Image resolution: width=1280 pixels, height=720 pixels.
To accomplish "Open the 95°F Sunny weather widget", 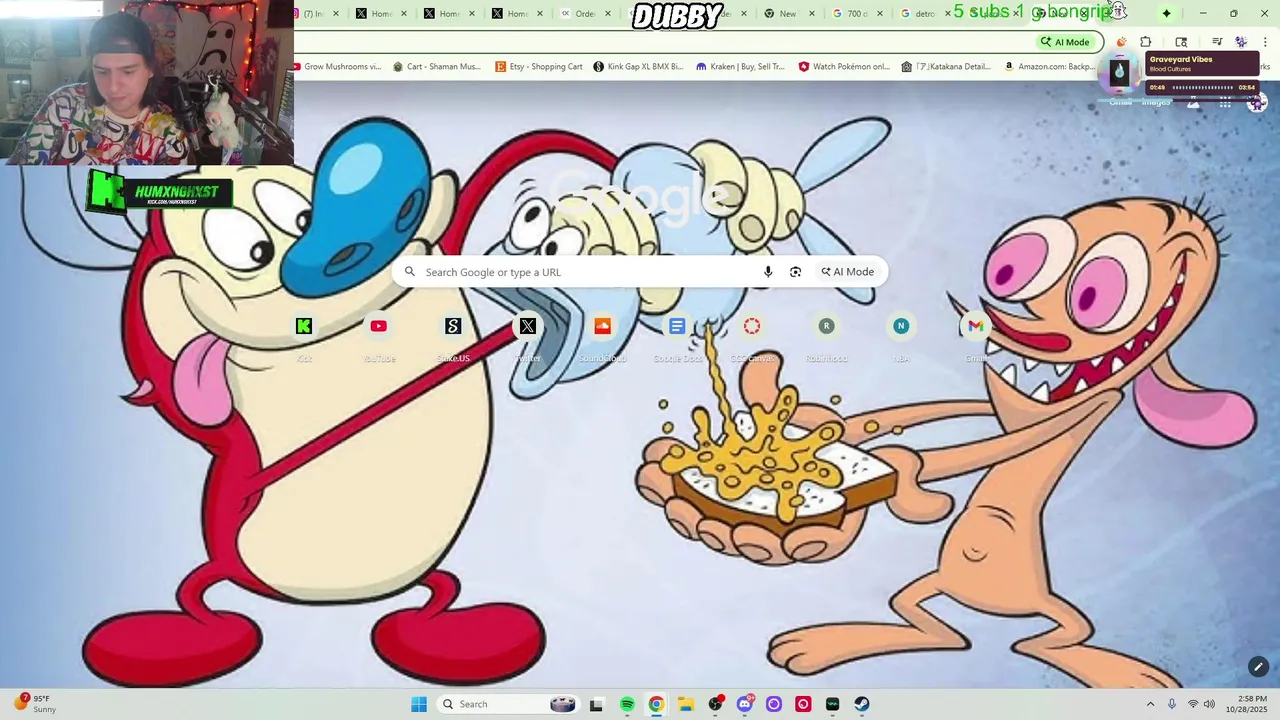I will click(x=35, y=704).
